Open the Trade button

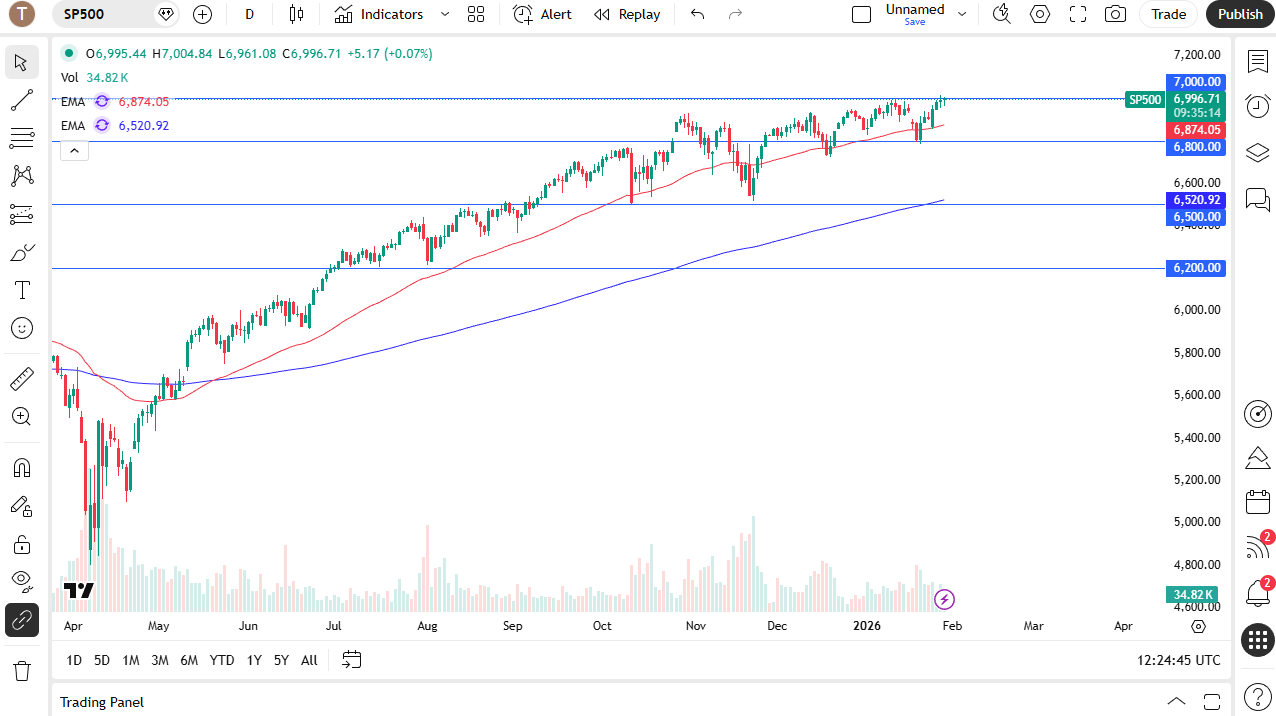(x=1167, y=14)
